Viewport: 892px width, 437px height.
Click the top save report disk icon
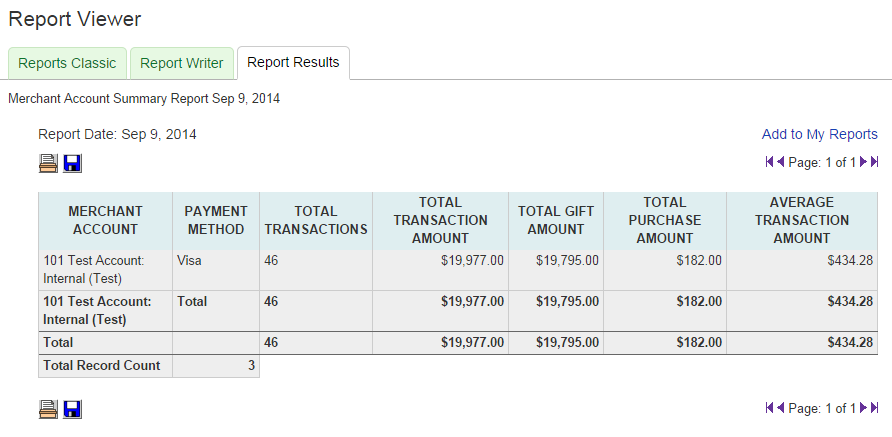[72, 163]
